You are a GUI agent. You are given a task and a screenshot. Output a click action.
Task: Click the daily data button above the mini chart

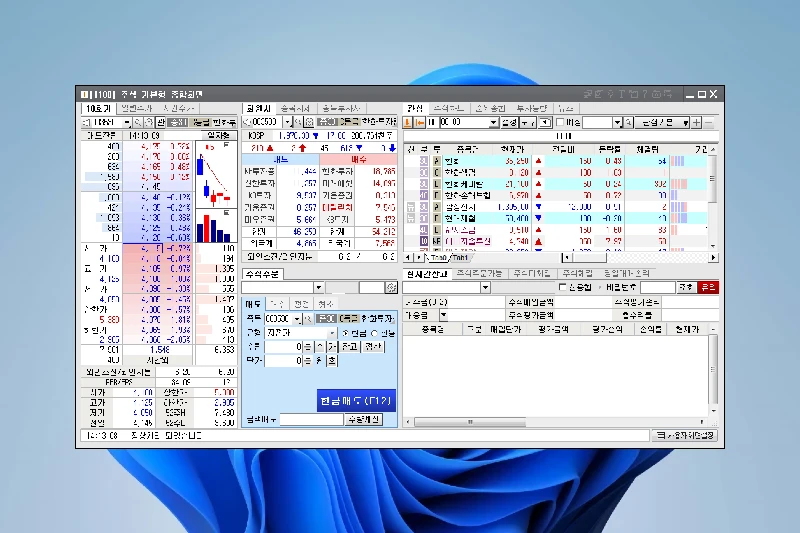coord(218,136)
